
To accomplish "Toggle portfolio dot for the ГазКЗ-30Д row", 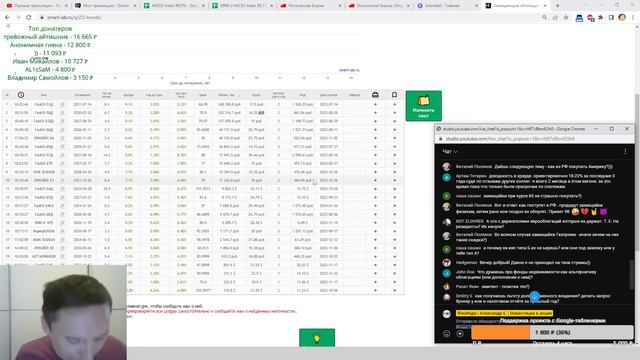I will [x=375, y=113].
